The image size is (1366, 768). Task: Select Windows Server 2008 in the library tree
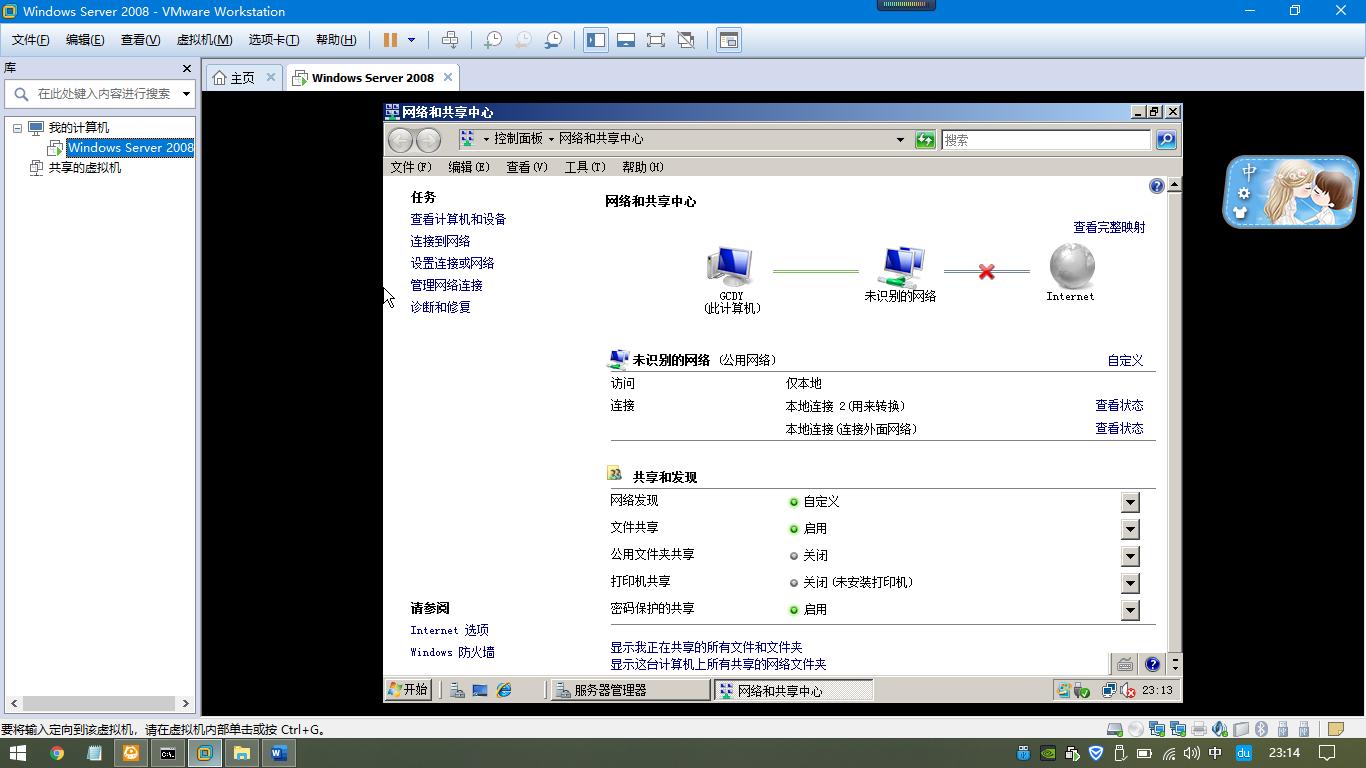[130, 148]
